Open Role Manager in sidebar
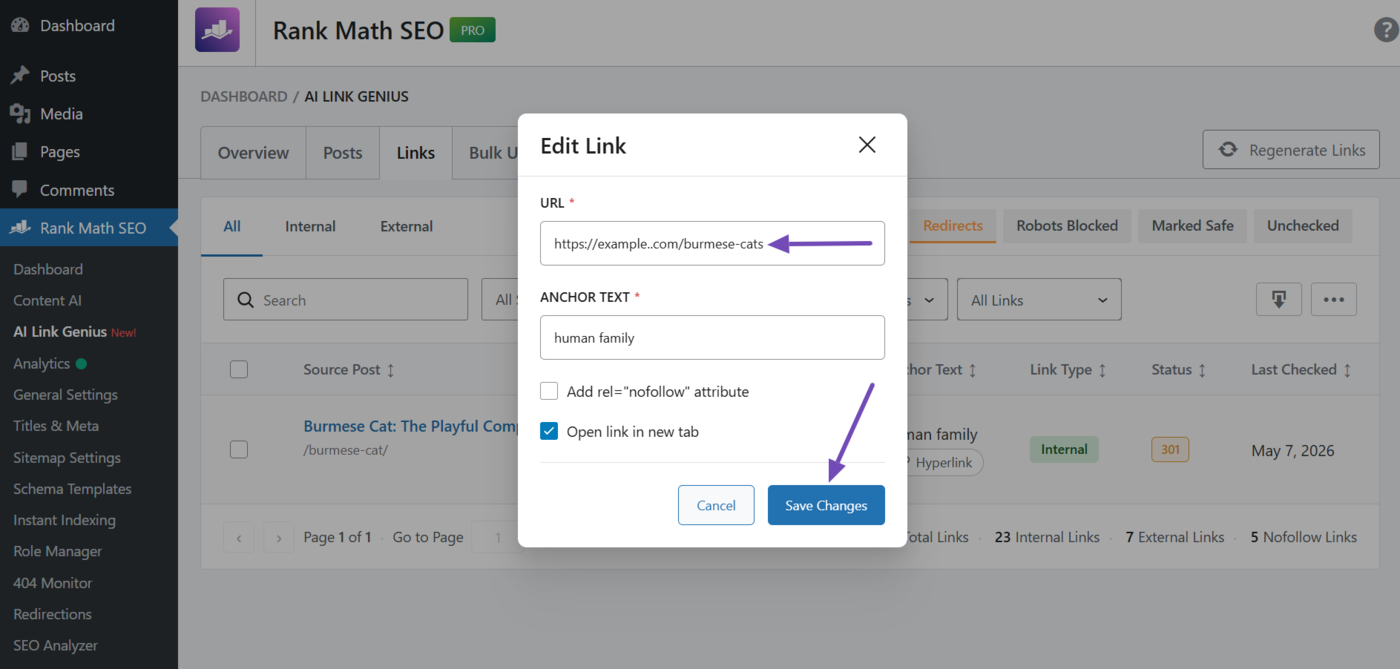Image resolution: width=1400 pixels, height=669 pixels. 58,551
